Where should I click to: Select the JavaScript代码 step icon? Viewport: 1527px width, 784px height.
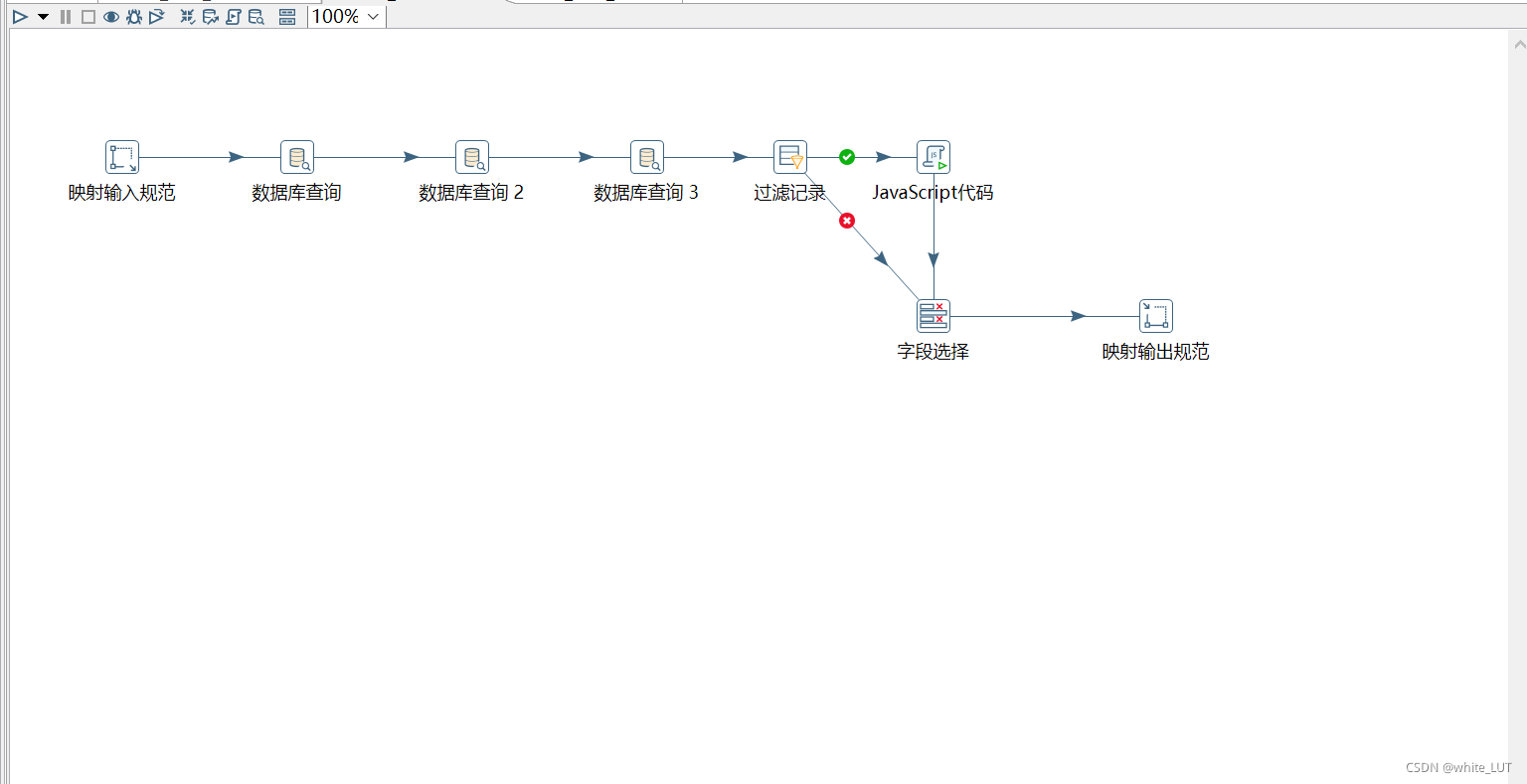(x=933, y=157)
